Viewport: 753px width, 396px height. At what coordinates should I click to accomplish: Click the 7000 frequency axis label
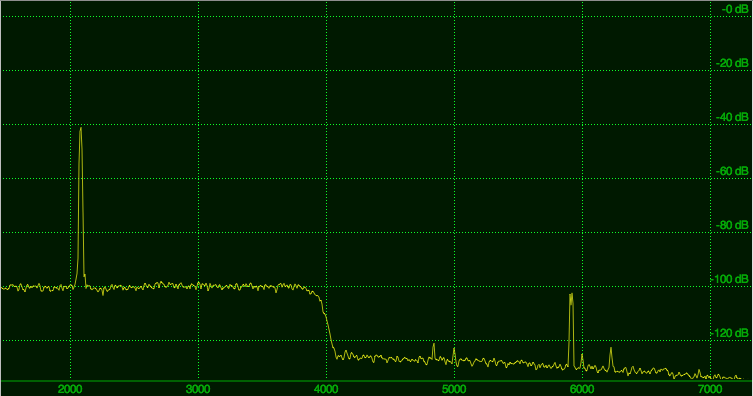709,389
